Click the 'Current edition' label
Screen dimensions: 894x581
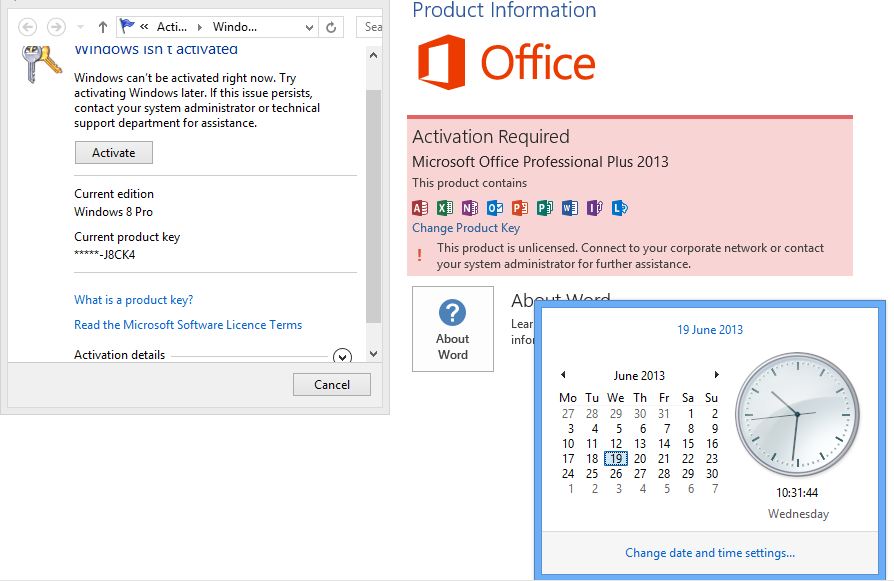click(x=114, y=194)
